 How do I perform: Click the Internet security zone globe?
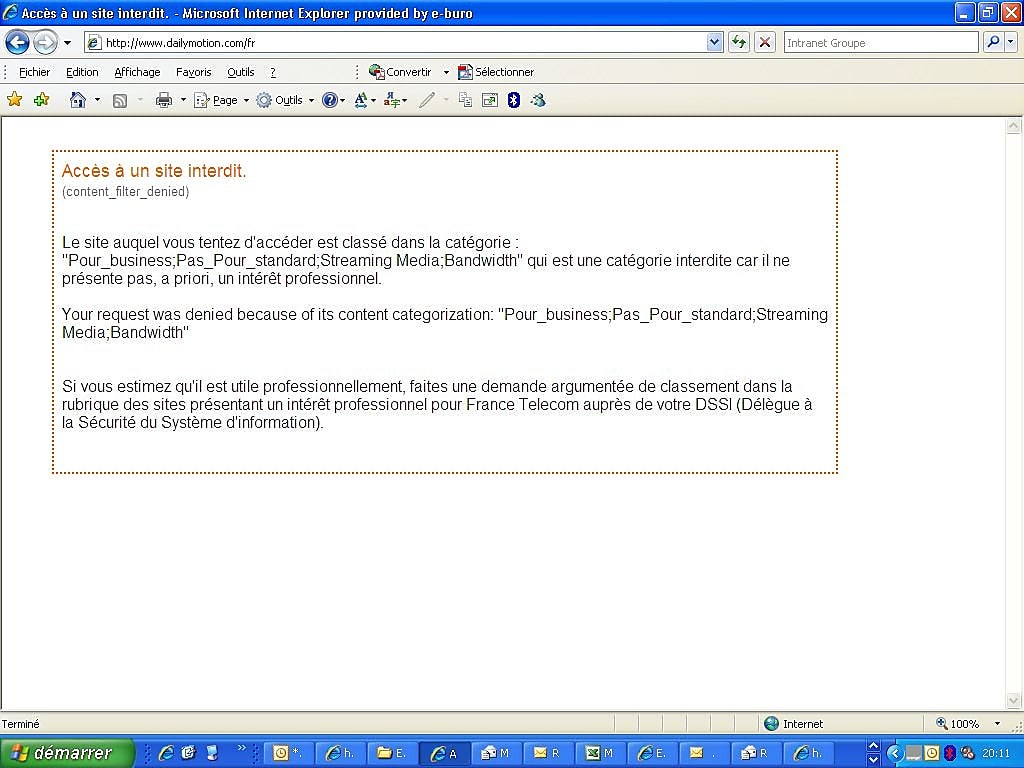[x=771, y=723]
